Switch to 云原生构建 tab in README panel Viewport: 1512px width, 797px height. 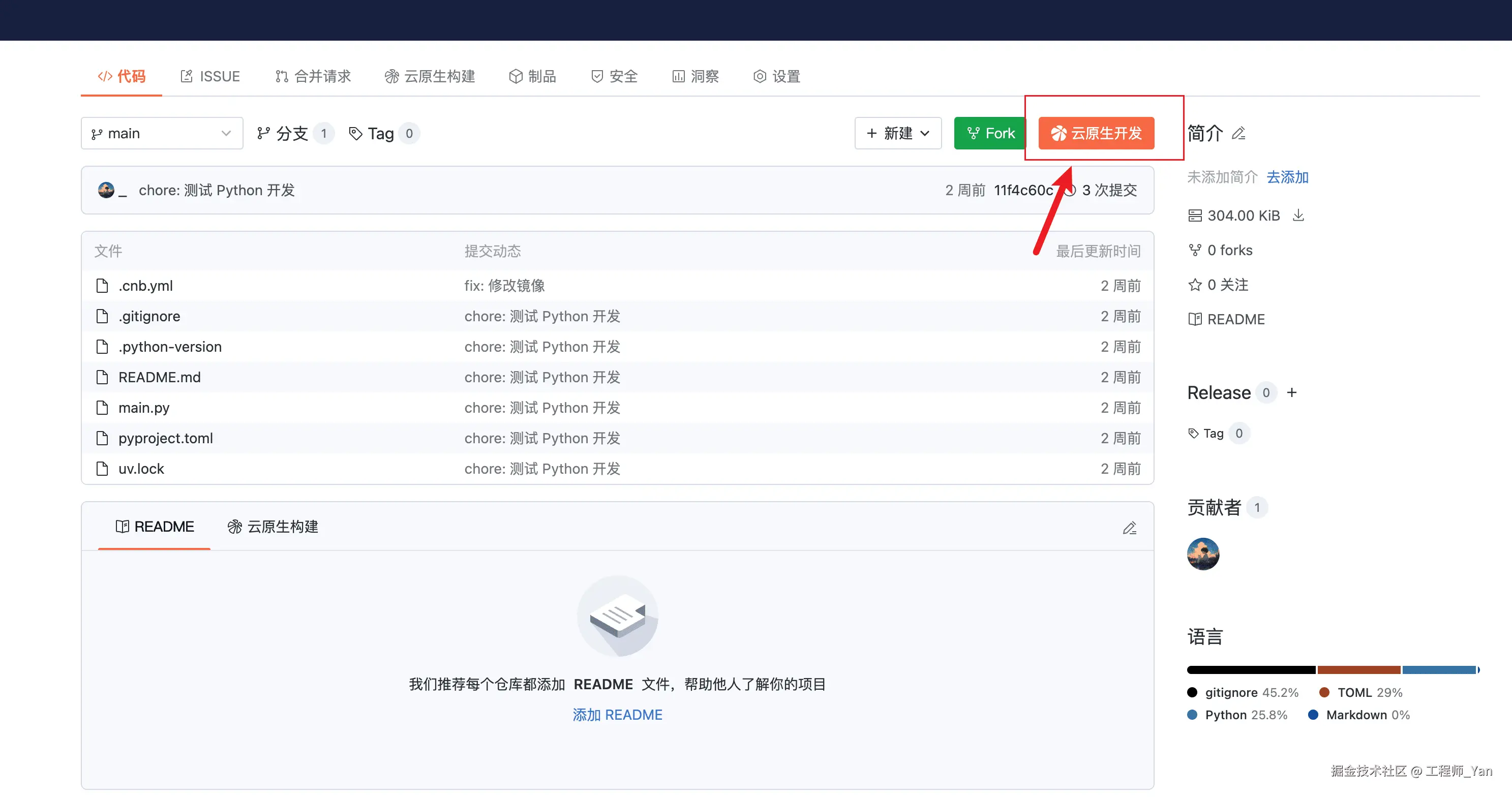[273, 527]
